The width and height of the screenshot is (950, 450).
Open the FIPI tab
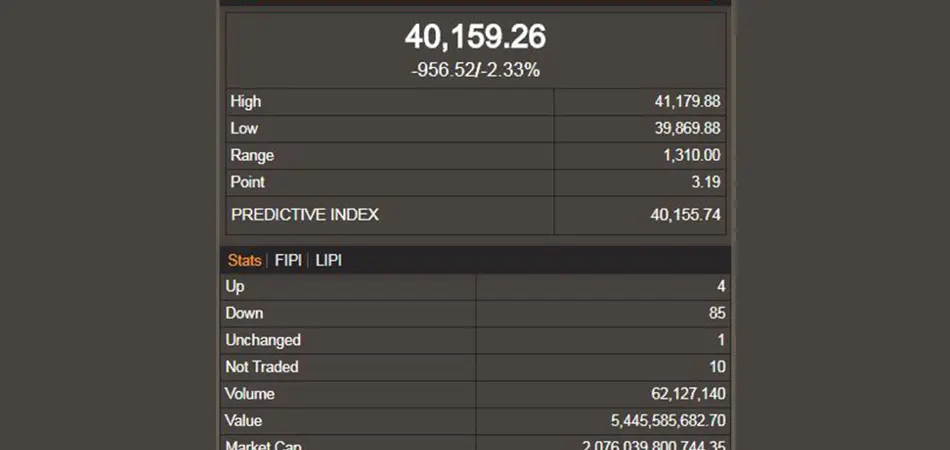click(288, 260)
